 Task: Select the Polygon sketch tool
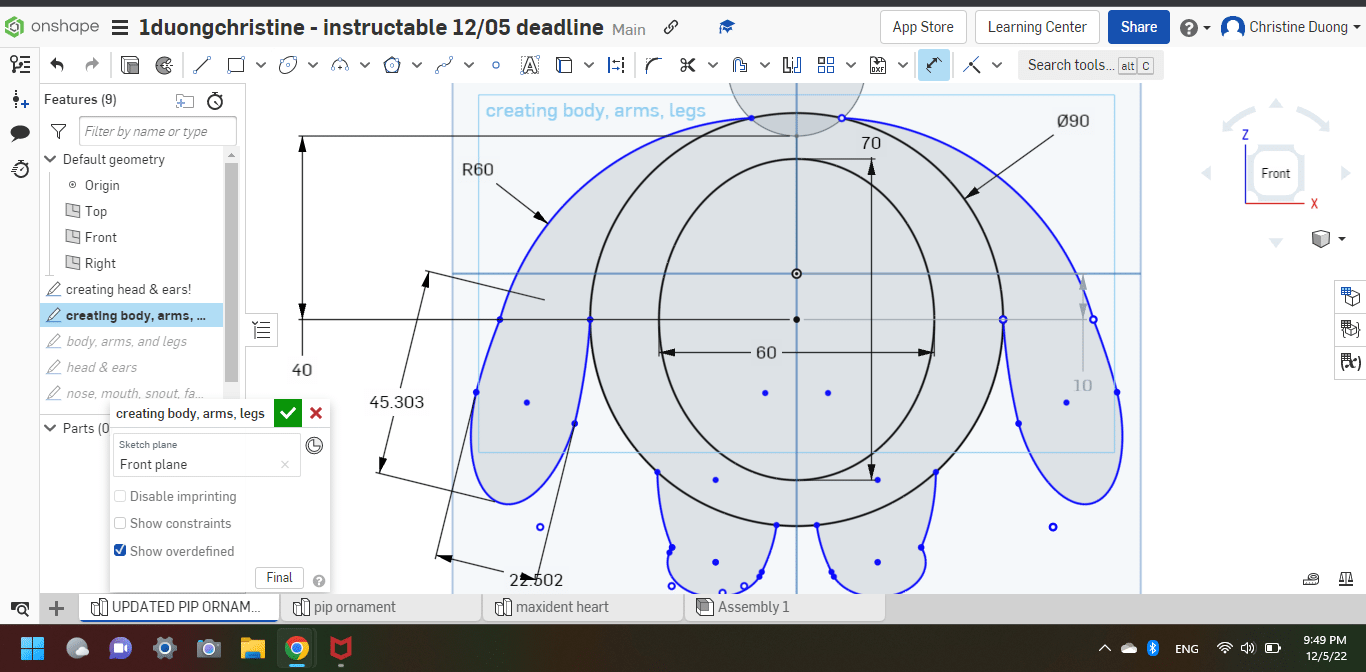[x=392, y=65]
